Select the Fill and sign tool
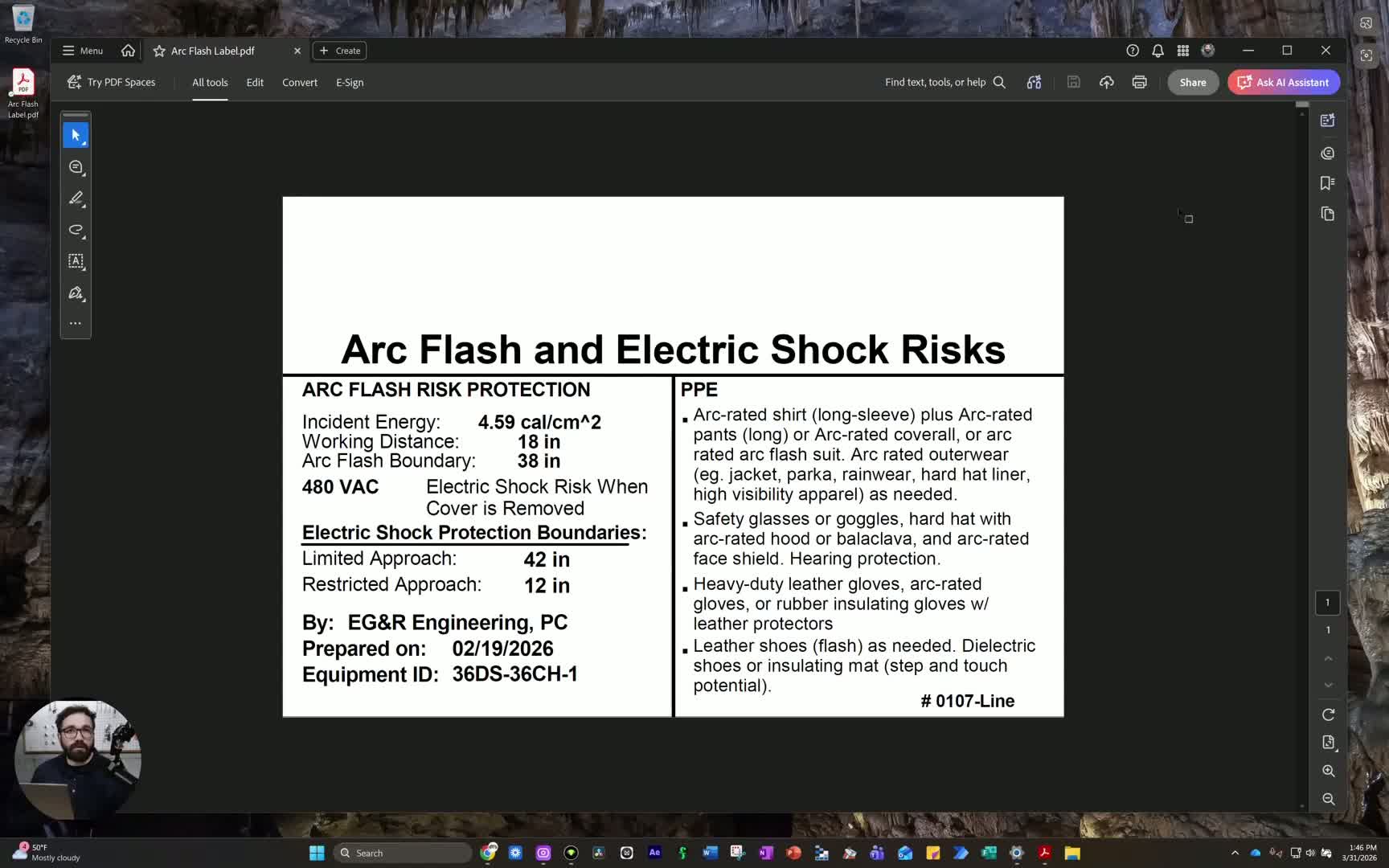The height and width of the screenshot is (868, 1389). [76, 293]
